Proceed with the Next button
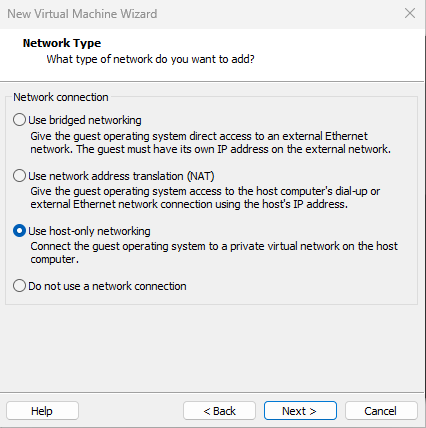426x428 pixels. 300,411
